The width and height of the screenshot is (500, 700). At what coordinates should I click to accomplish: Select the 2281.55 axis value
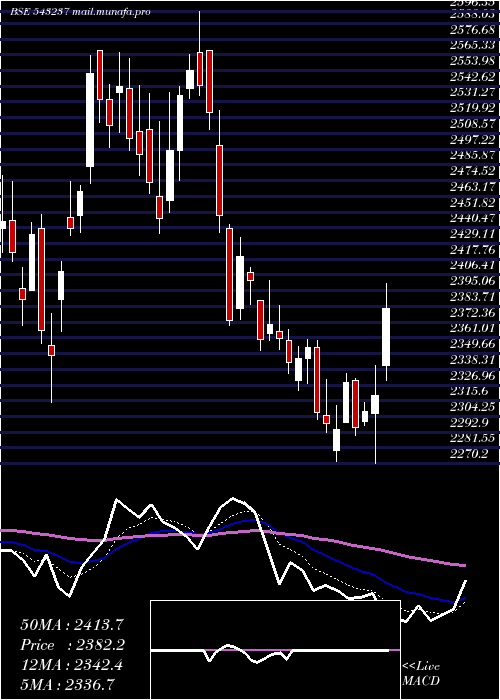(472, 439)
